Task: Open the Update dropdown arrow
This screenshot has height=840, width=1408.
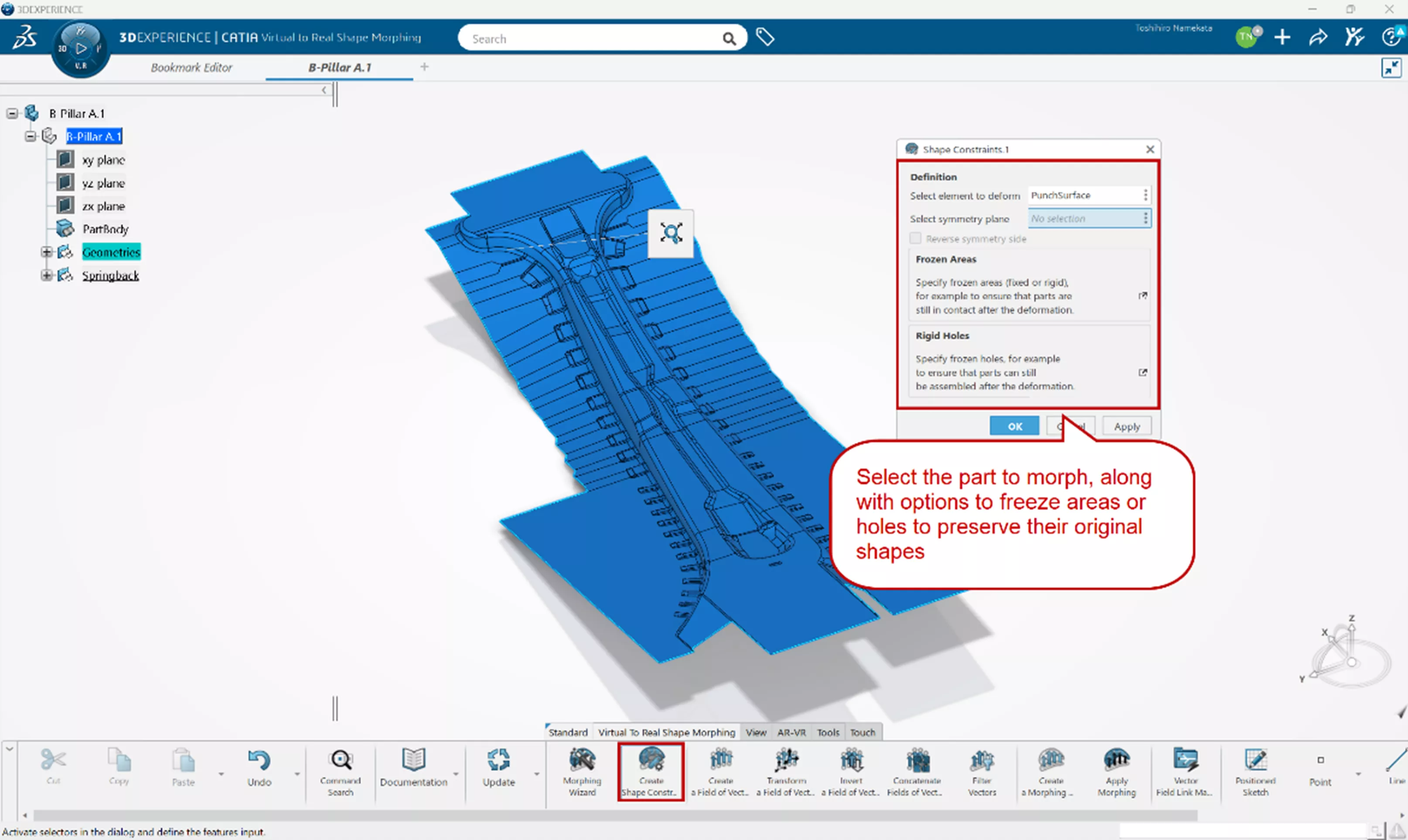Action: (x=536, y=774)
